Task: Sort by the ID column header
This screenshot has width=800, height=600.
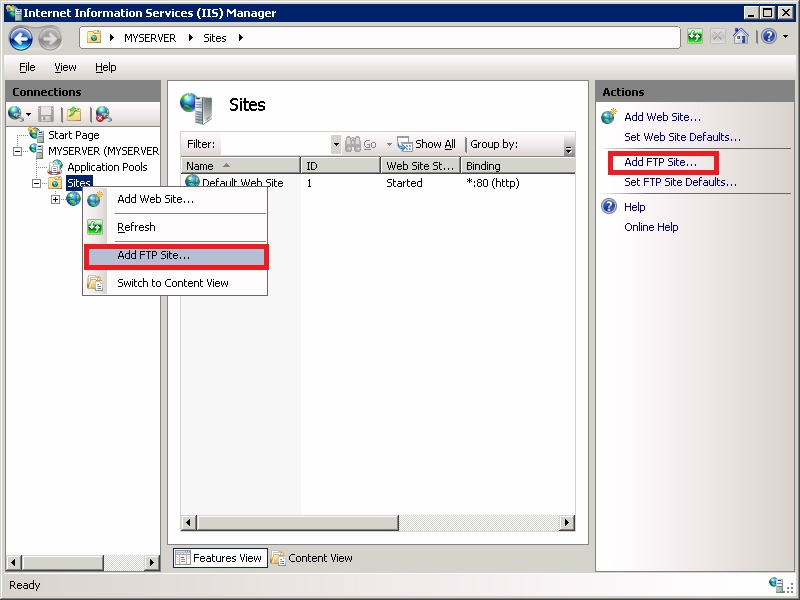Action: coord(341,166)
